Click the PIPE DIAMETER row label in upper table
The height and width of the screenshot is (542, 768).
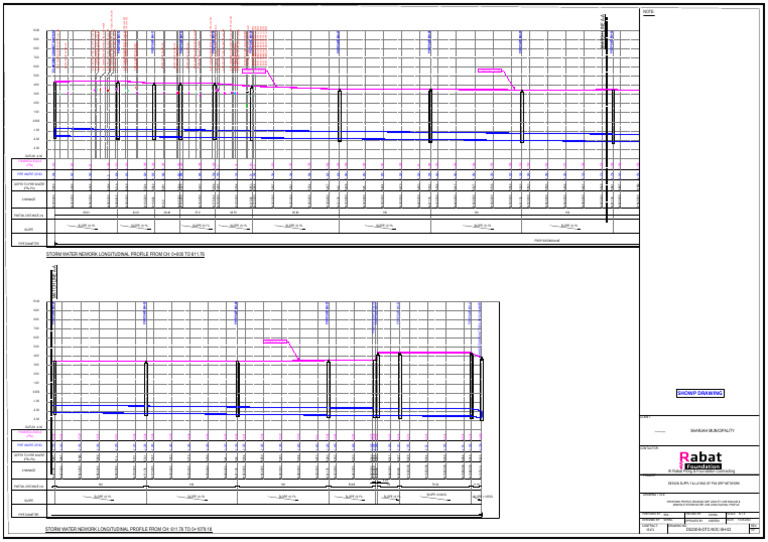(x=30, y=242)
